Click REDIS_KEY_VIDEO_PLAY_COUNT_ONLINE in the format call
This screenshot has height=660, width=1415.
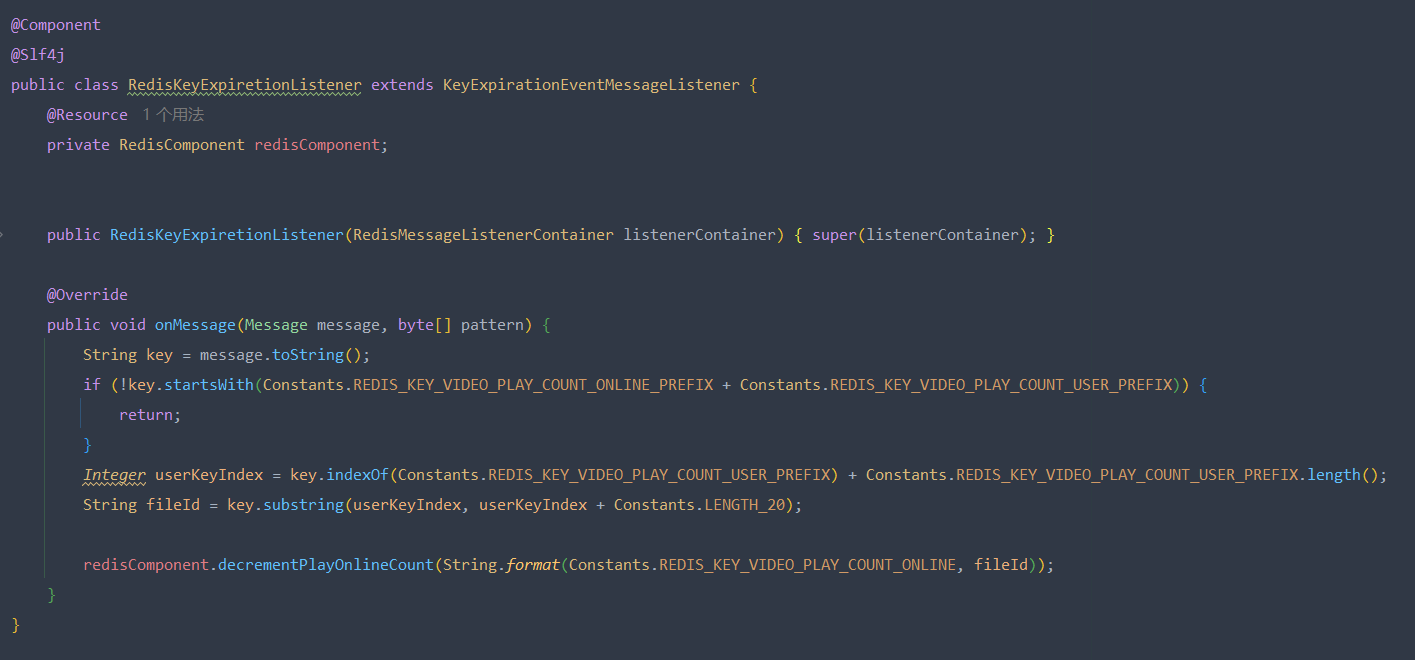(807, 565)
